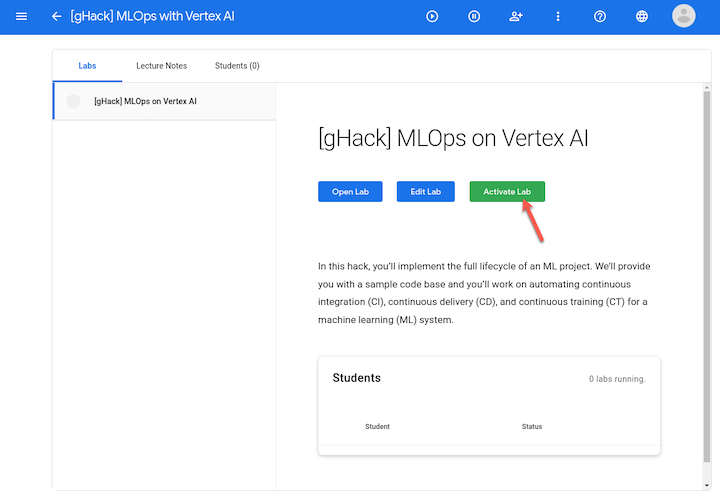Image resolution: width=720 pixels, height=503 pixels.
Task: Switch to the Labs tab
Action: coord(87,66)
